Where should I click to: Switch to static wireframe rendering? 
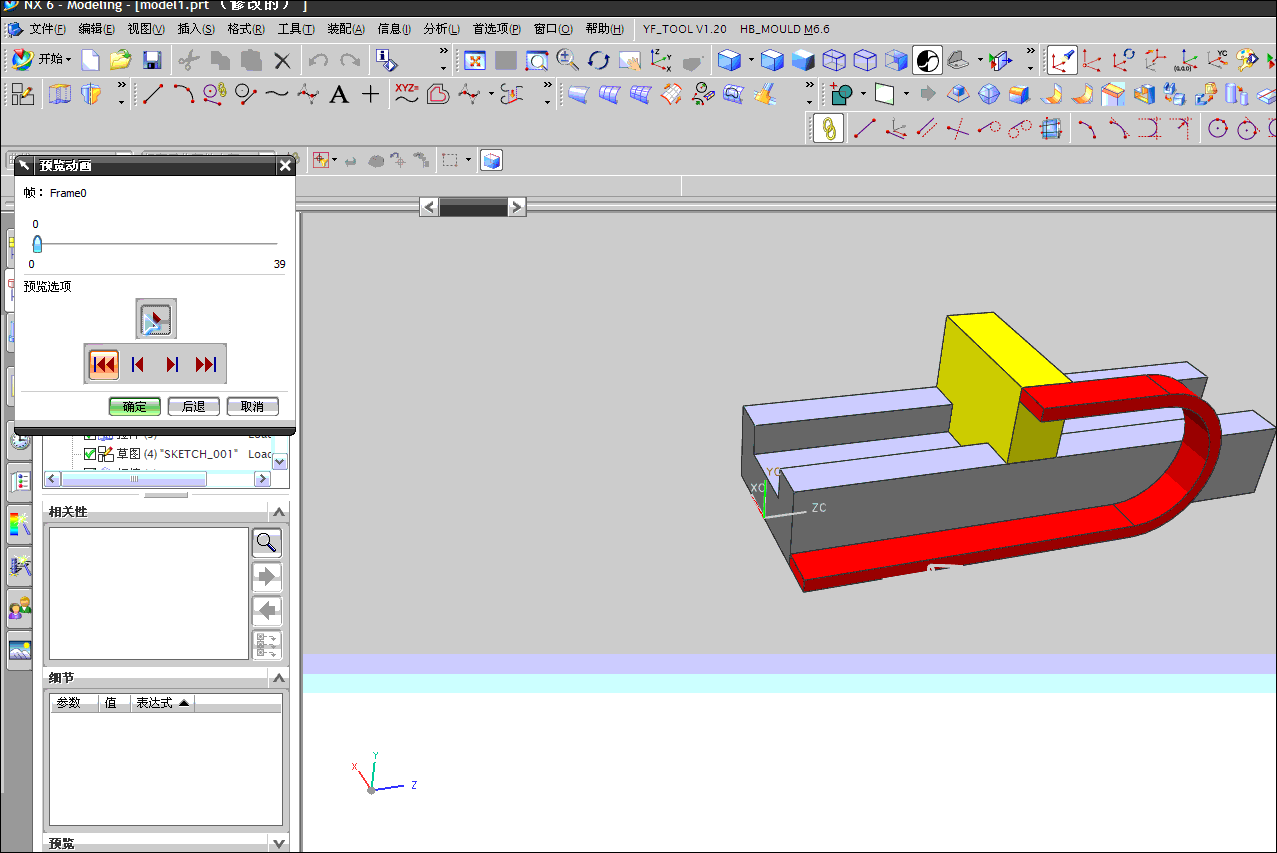(834, 61)
